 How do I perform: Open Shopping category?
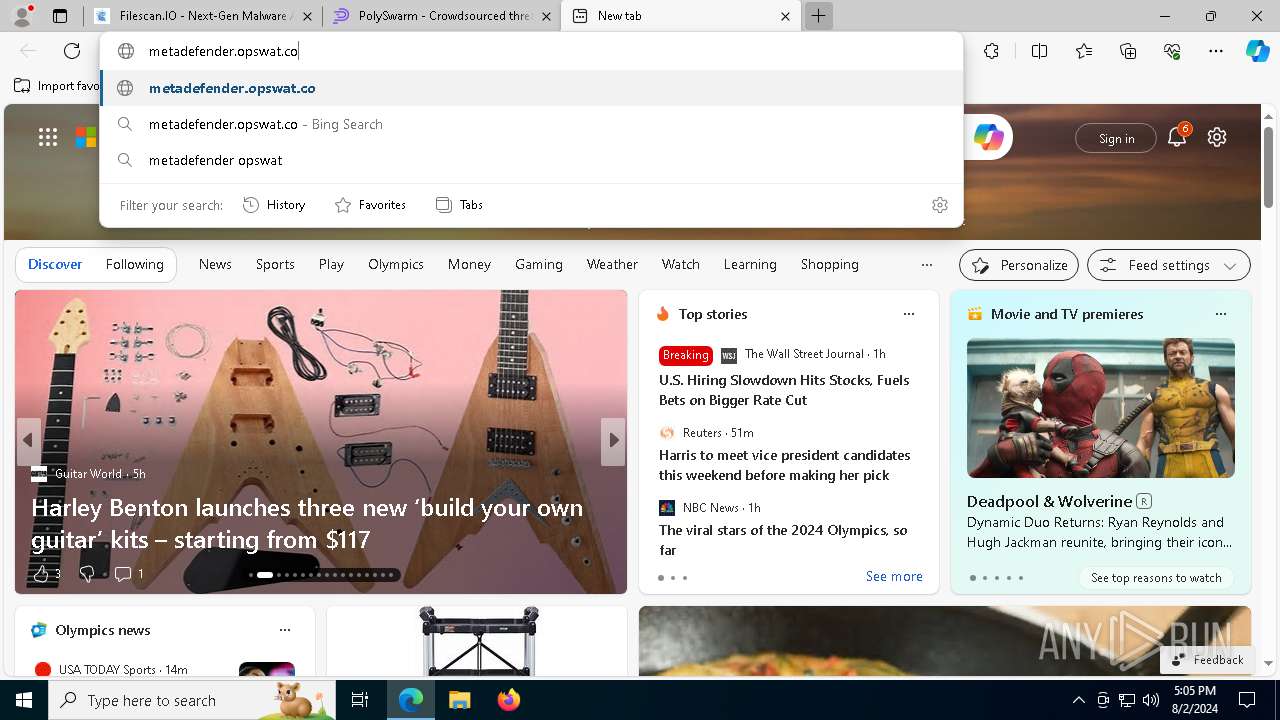coord(830,264)
